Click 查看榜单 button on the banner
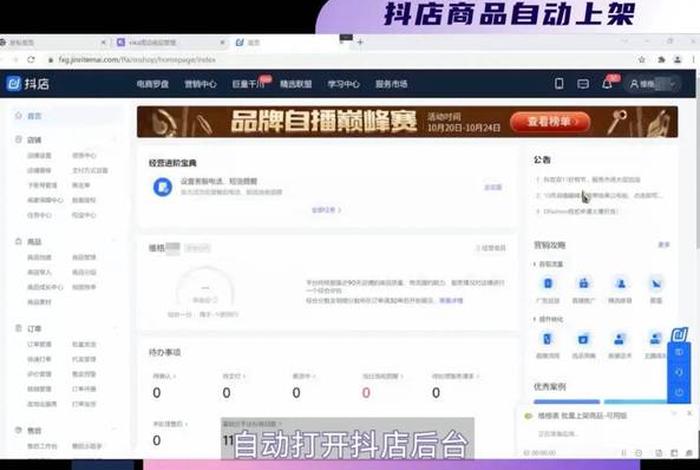The width and height of the screenshot is (700, 470). click(x=550, y=121)
